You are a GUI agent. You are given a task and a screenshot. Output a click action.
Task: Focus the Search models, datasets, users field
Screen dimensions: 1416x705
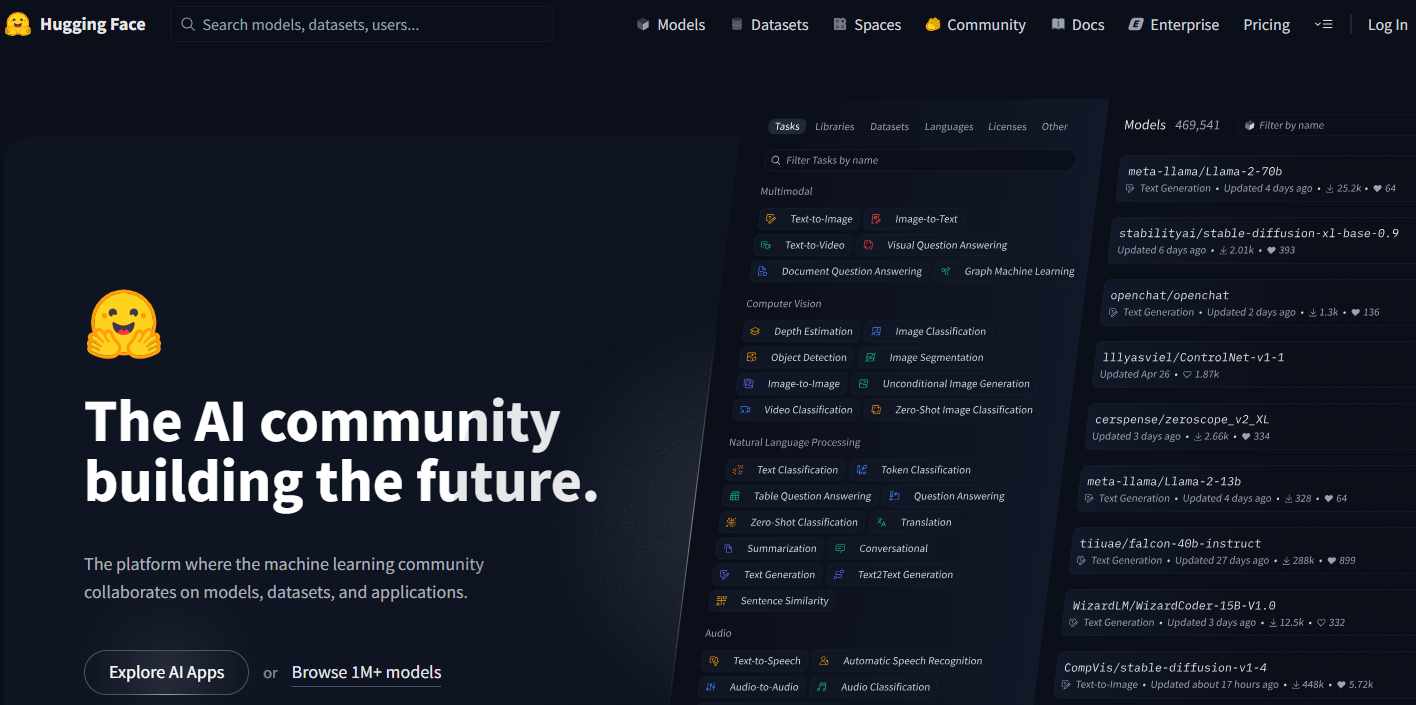point(362,24)
